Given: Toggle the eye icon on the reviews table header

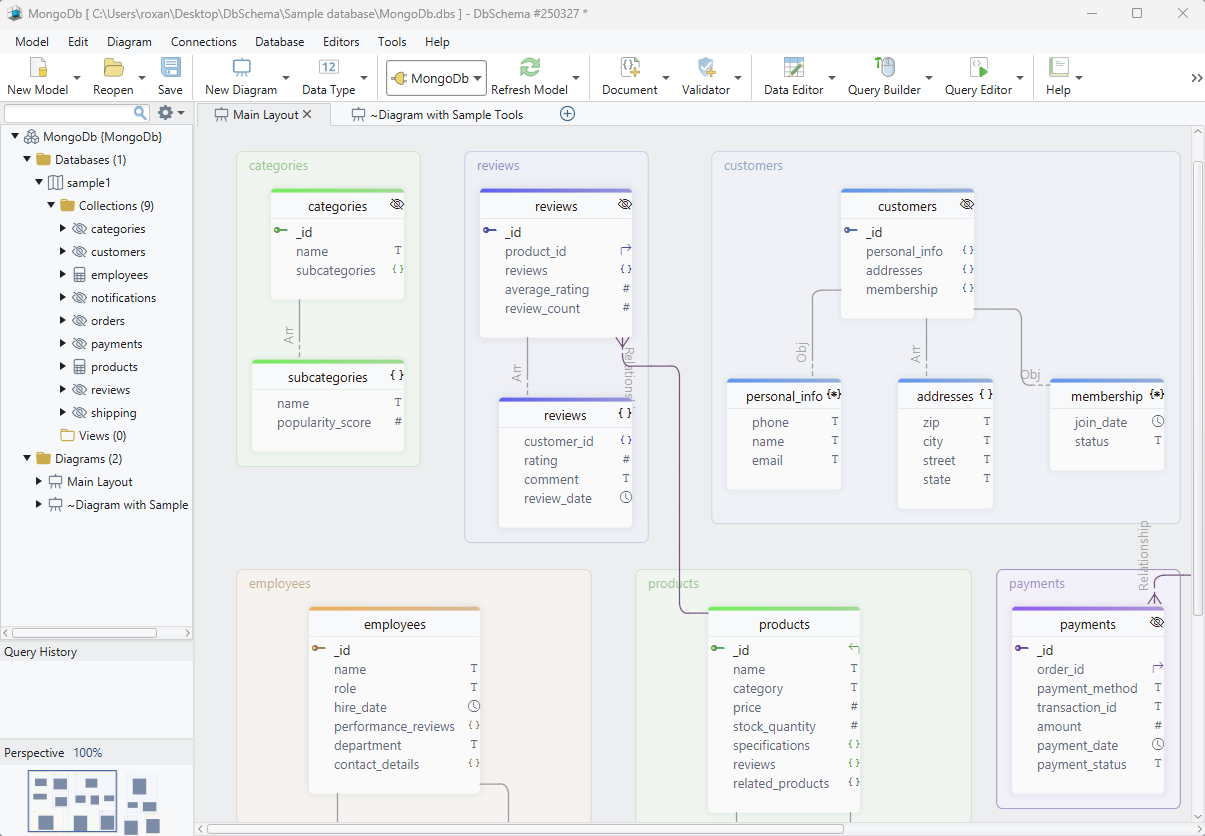Looking at the screenshot, I should 625,204.
